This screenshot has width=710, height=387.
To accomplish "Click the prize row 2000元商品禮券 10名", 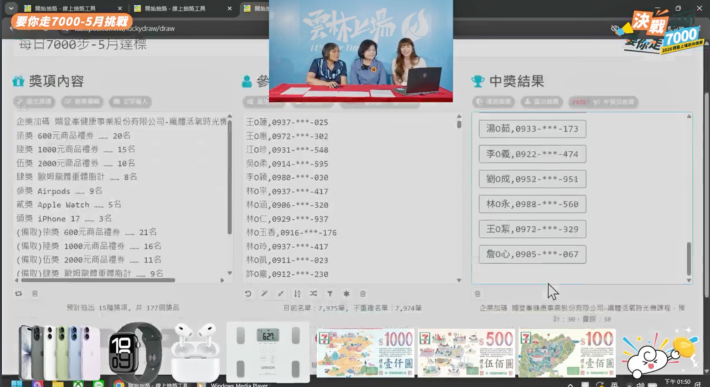I will pos(76,163).
